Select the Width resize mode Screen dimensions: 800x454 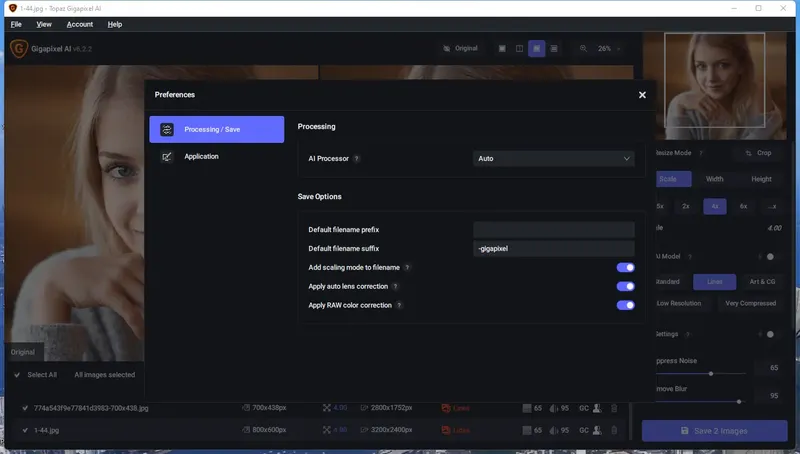click(714, 179)
